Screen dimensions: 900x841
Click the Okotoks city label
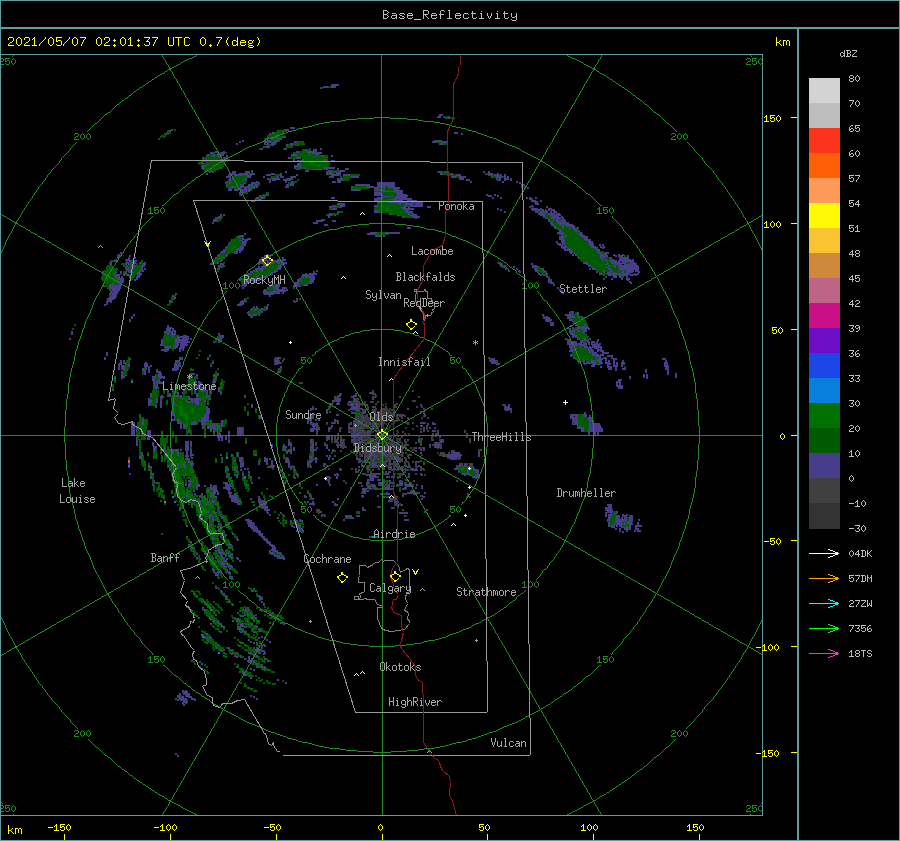point(400,667)
